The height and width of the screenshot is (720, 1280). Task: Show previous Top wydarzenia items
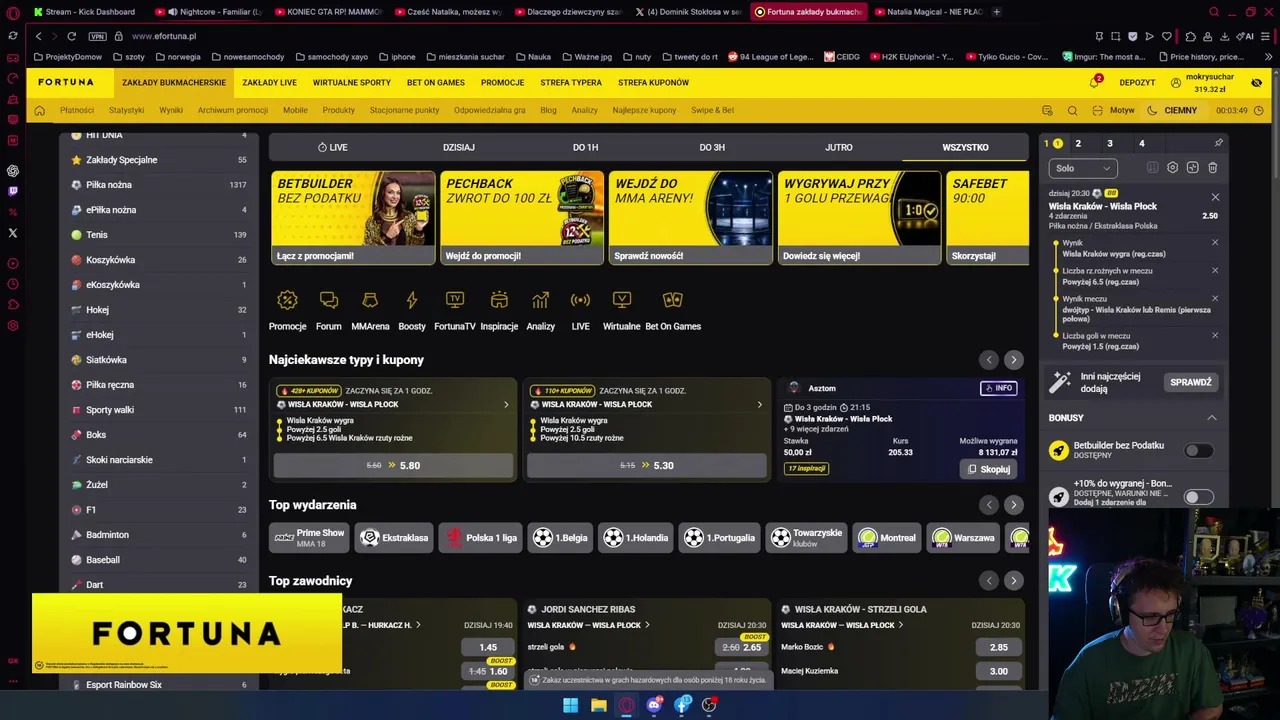point(989,505)
